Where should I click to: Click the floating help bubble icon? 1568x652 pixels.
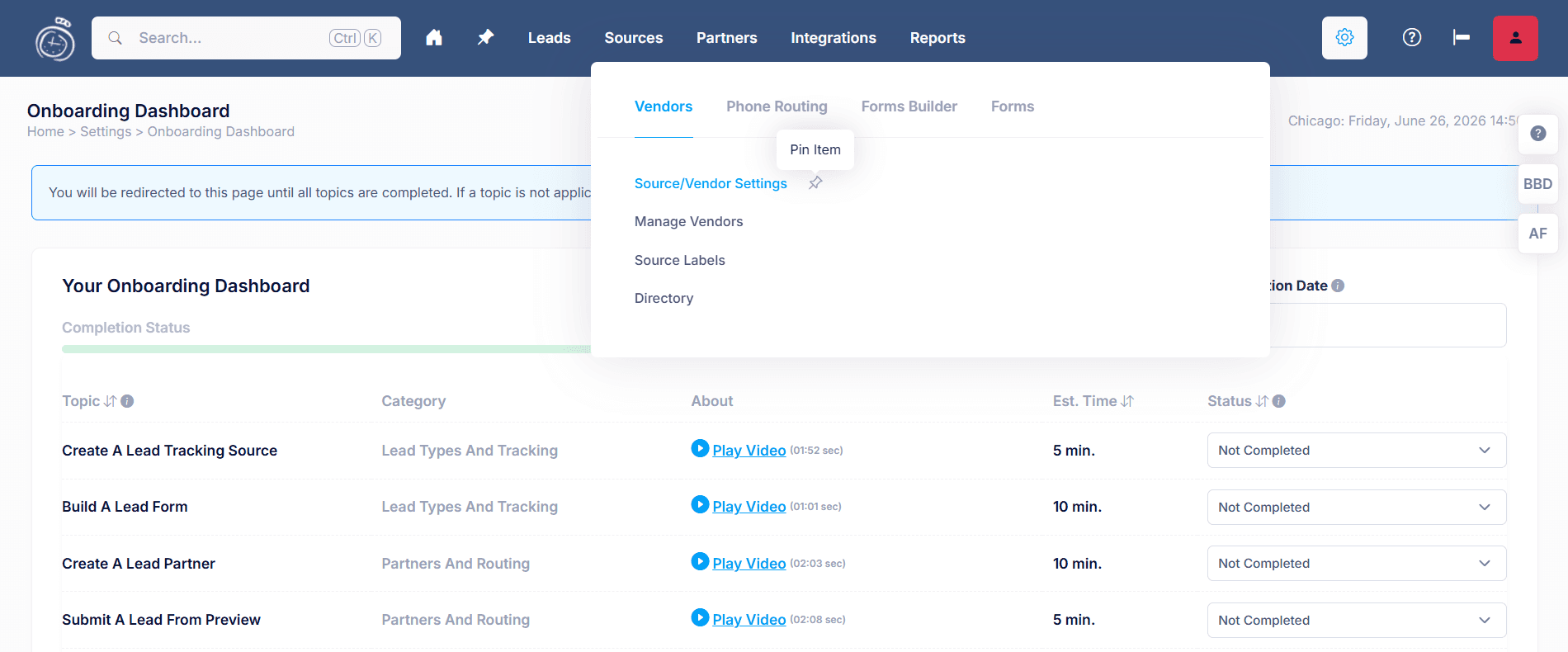[1538, 134]
